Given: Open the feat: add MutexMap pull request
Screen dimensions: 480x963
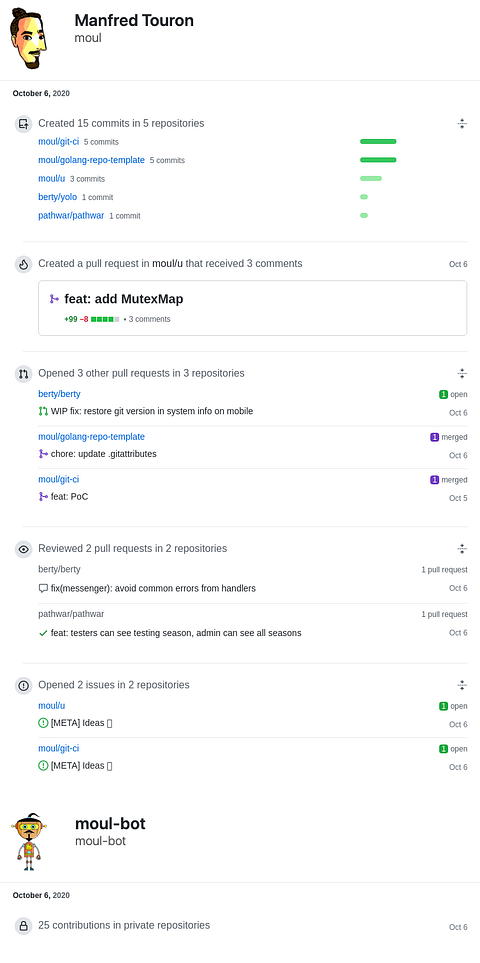Looking at the screenshot, I should tap(124, 299).
